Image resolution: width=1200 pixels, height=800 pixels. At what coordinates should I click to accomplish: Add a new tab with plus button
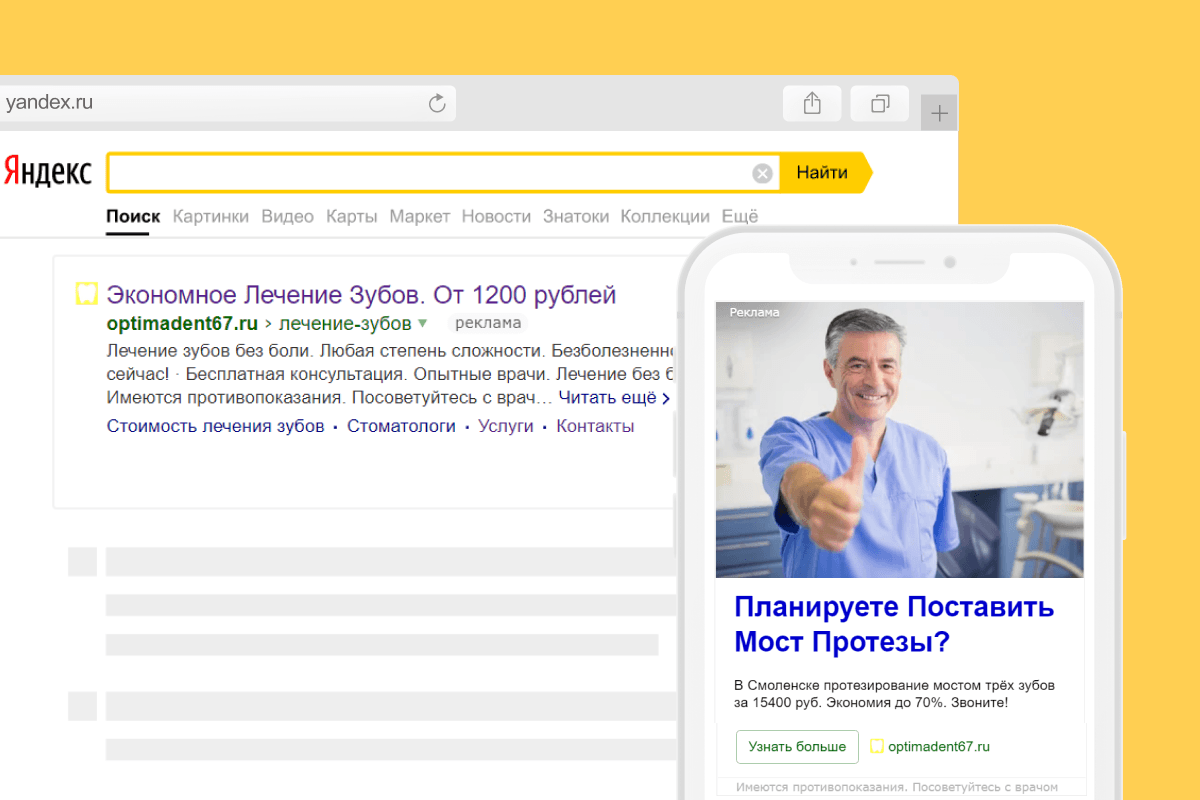(939, 113)
